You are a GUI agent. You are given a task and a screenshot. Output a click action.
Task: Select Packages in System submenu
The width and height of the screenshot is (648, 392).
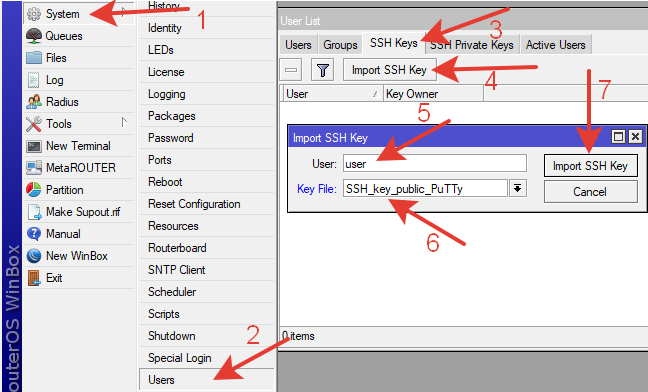pos(207,116)
